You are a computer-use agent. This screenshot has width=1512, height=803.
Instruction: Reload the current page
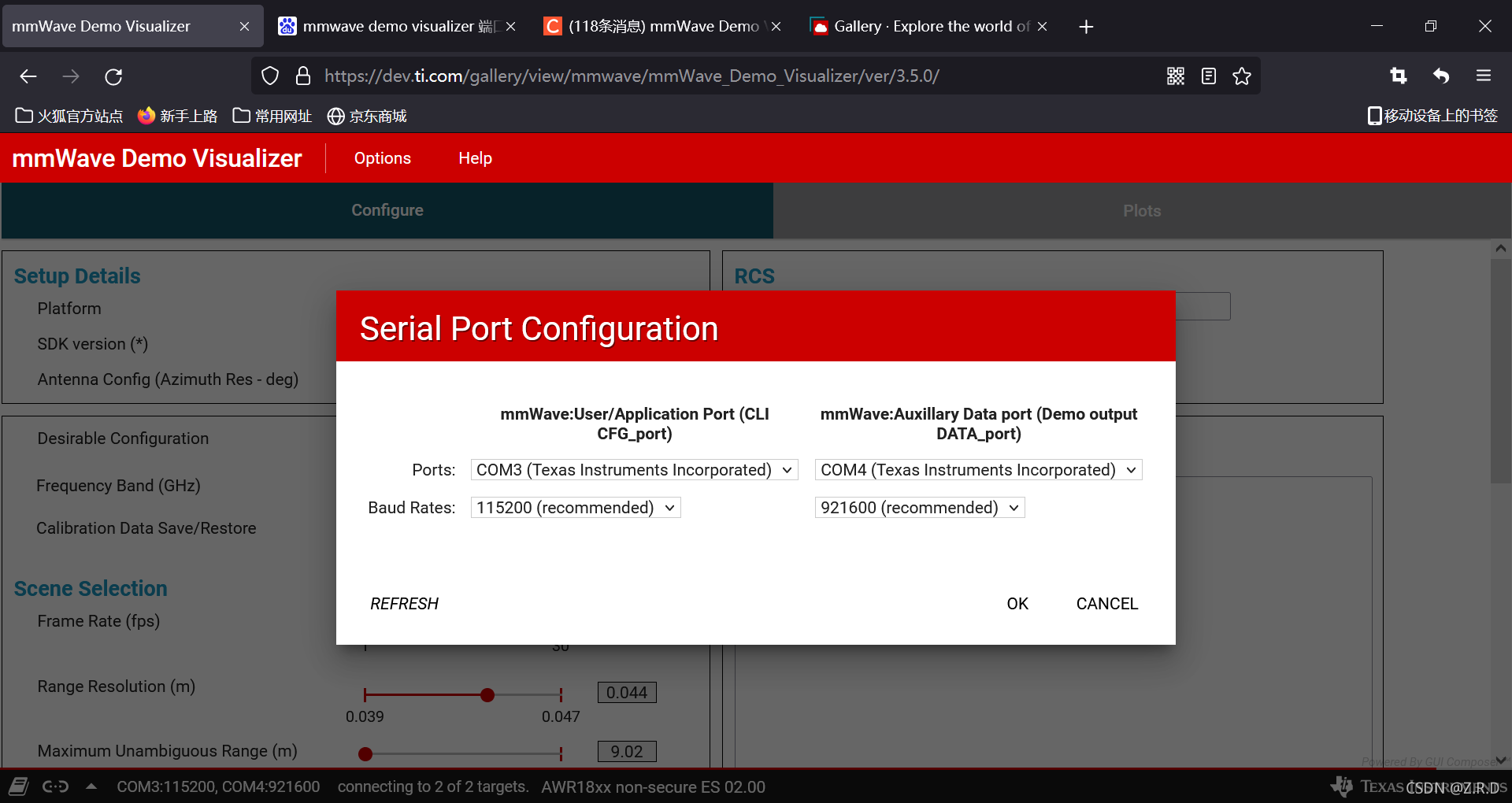click(113, 76)
